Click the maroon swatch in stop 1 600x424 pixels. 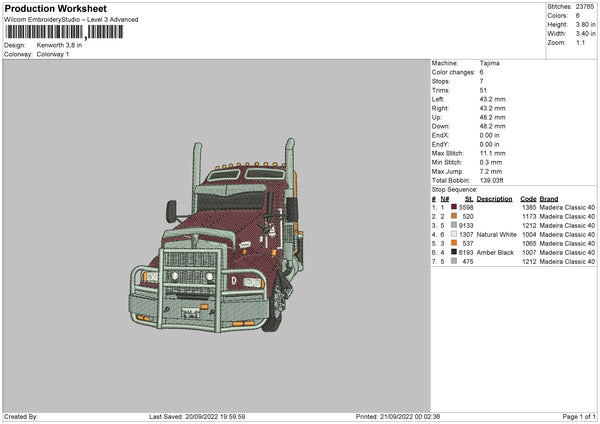coord(454,207)
